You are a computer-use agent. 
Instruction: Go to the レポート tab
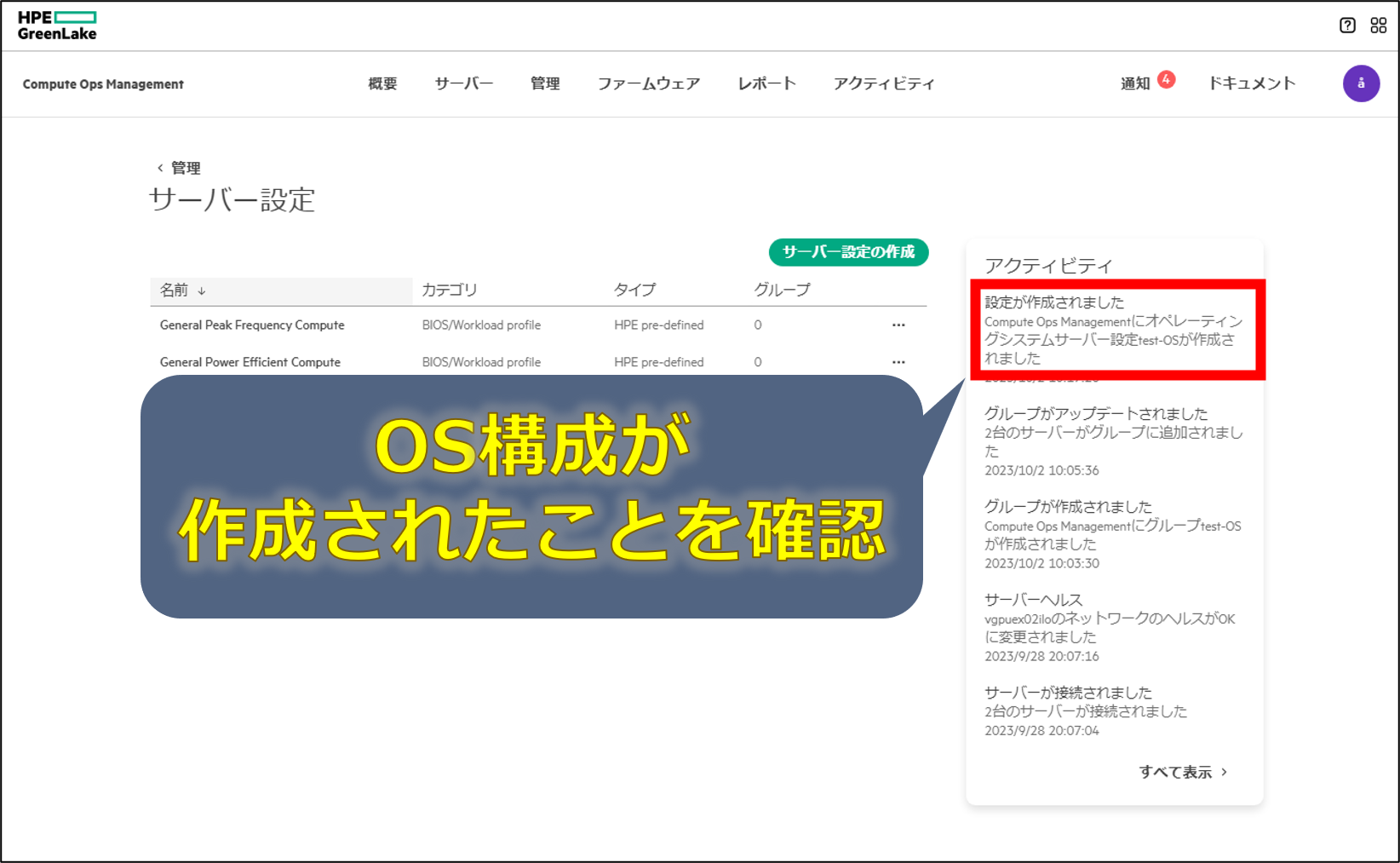coord(767,83)
